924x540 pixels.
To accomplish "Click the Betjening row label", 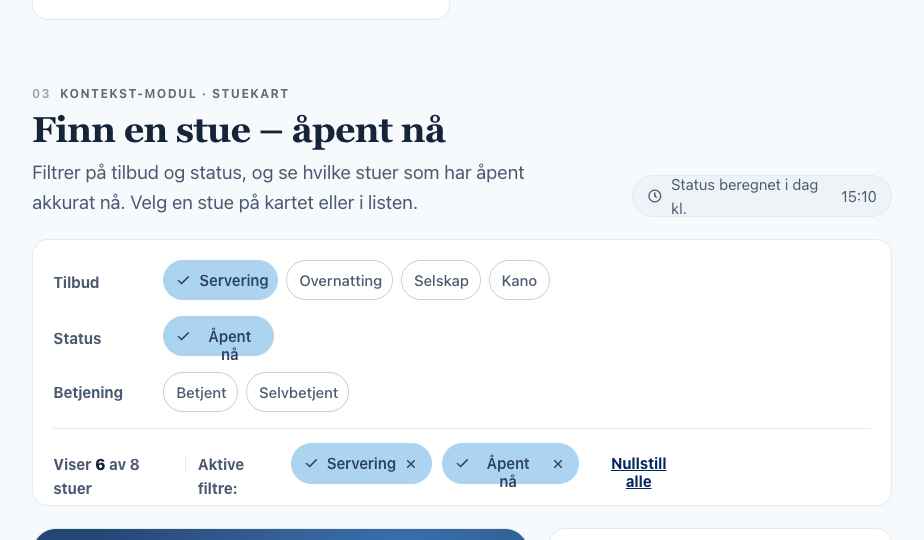I will [x=88, y=393].
